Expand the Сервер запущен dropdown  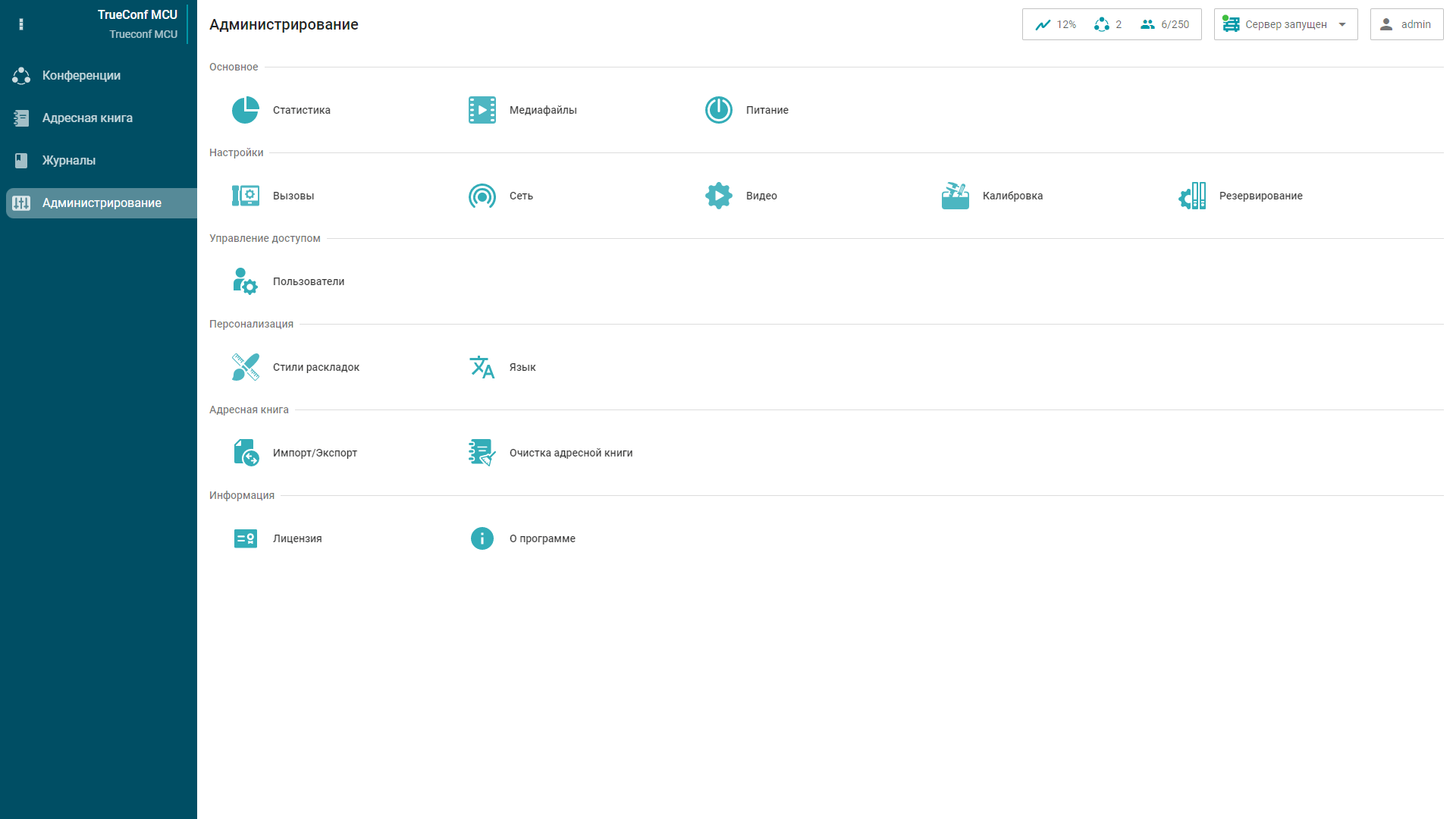tap(1285, 24)
